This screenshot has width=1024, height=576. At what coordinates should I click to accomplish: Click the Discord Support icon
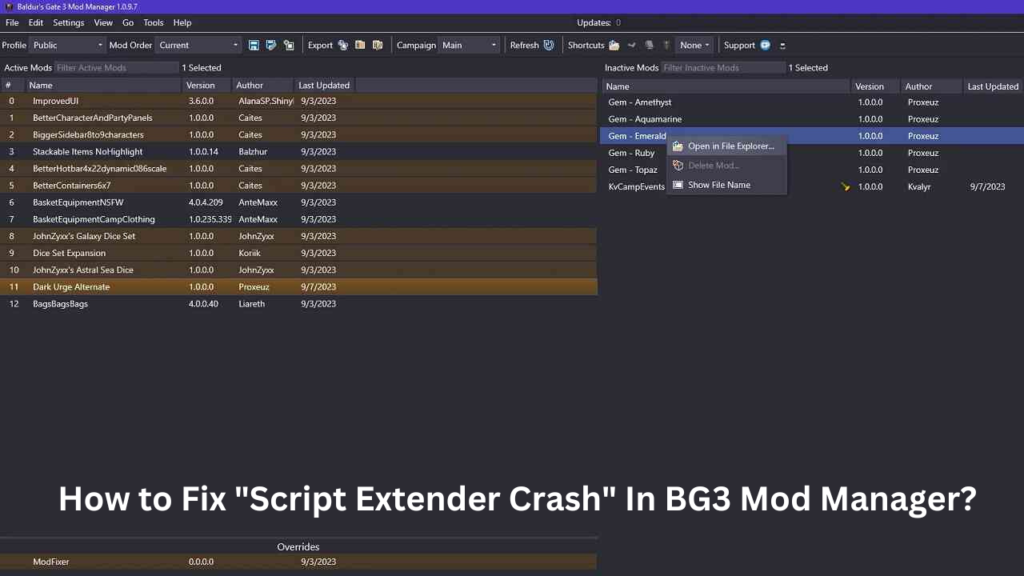[765, 44]
